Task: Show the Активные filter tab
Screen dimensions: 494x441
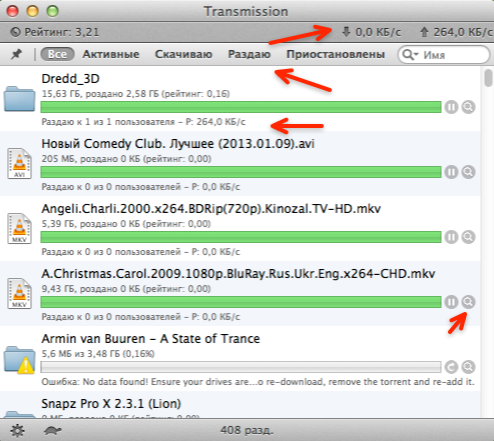Action: click(111, 54)
